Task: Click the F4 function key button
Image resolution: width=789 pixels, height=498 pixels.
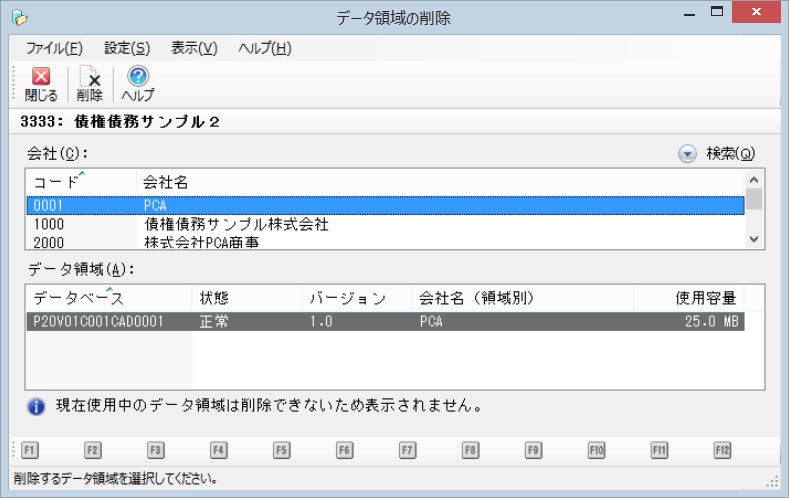Action: (218, 450)
